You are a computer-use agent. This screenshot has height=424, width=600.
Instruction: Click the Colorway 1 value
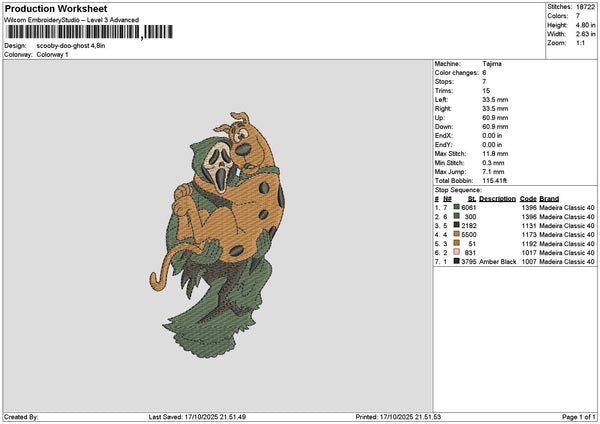click(x=52, y=54)
